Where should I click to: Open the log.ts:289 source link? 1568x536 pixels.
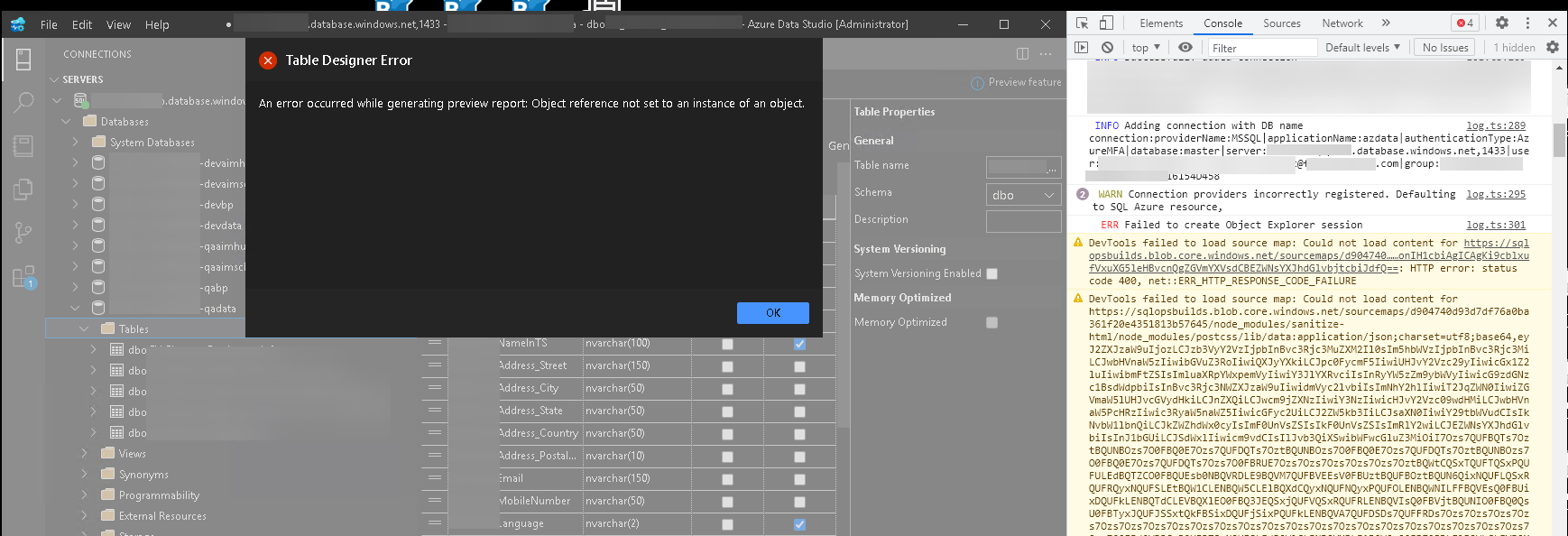click(x=1496, y=125)
